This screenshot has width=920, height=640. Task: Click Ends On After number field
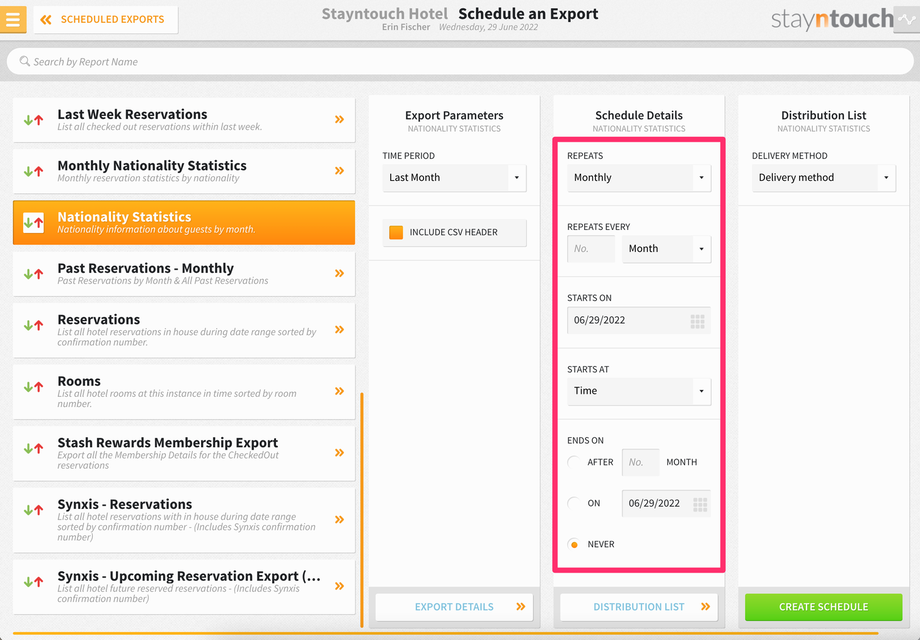[640, 462]
